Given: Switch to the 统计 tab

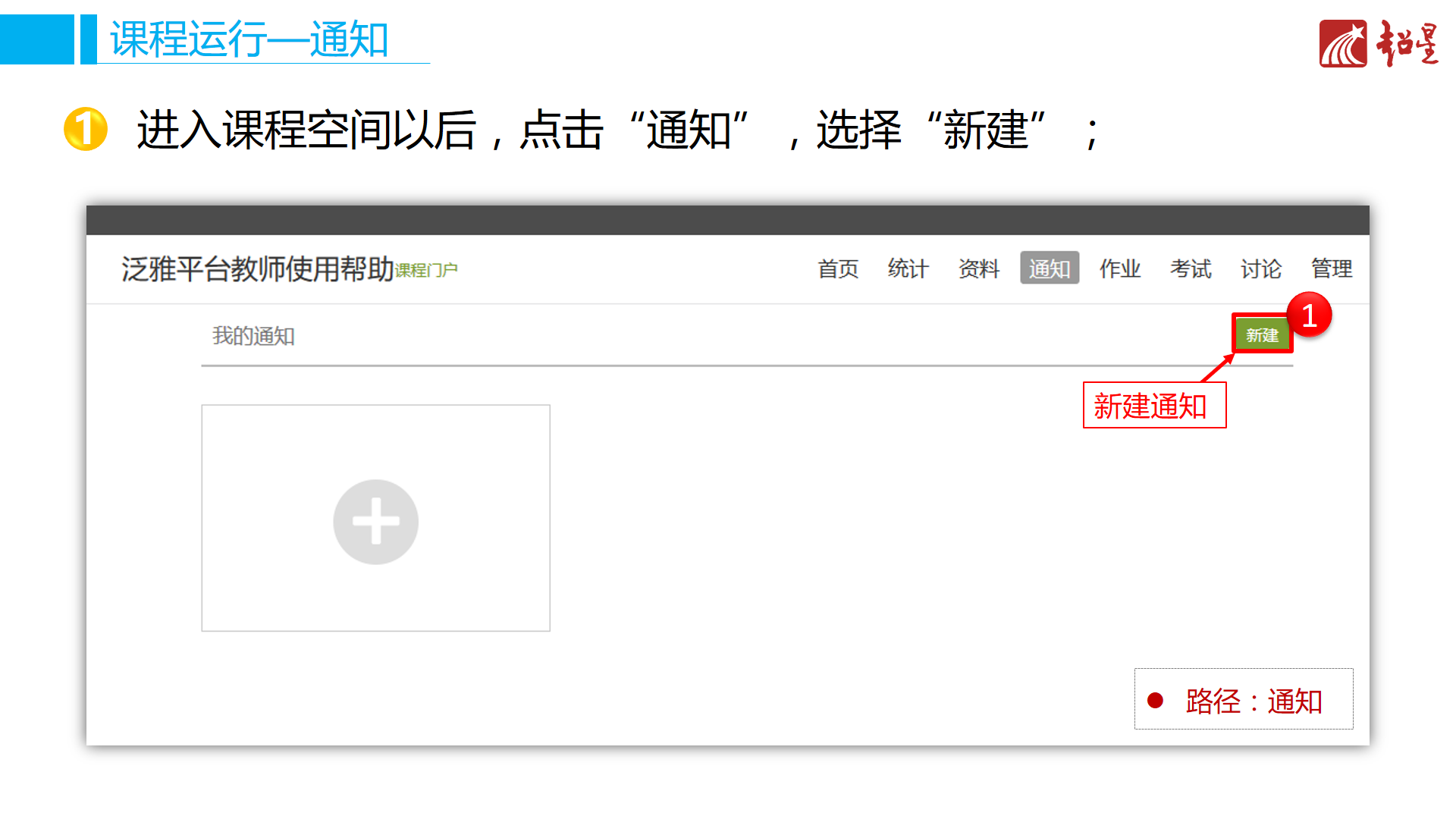Looking at the screenshot, I should 908,268.
